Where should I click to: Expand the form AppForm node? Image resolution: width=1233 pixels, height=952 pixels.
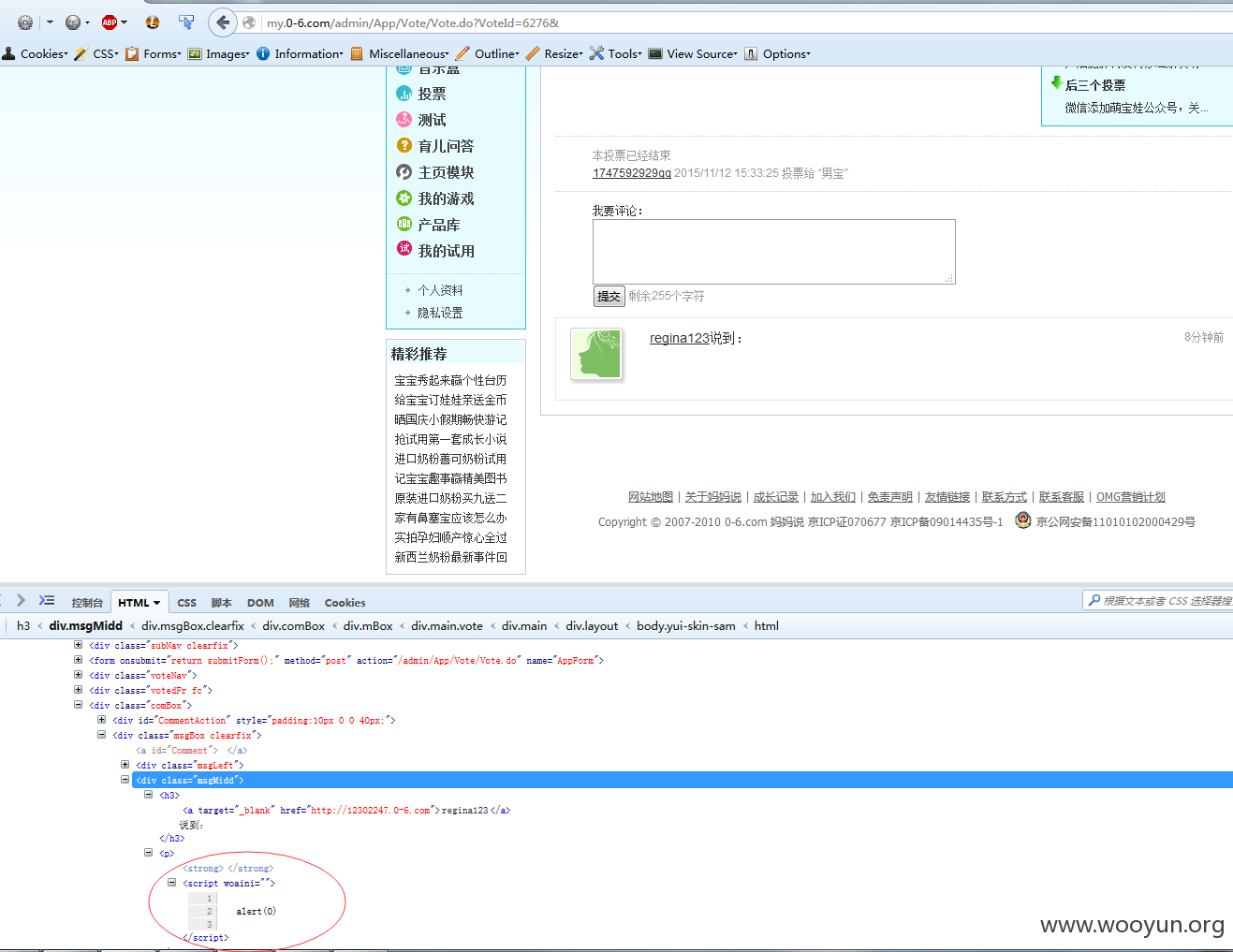pos(79,660)
